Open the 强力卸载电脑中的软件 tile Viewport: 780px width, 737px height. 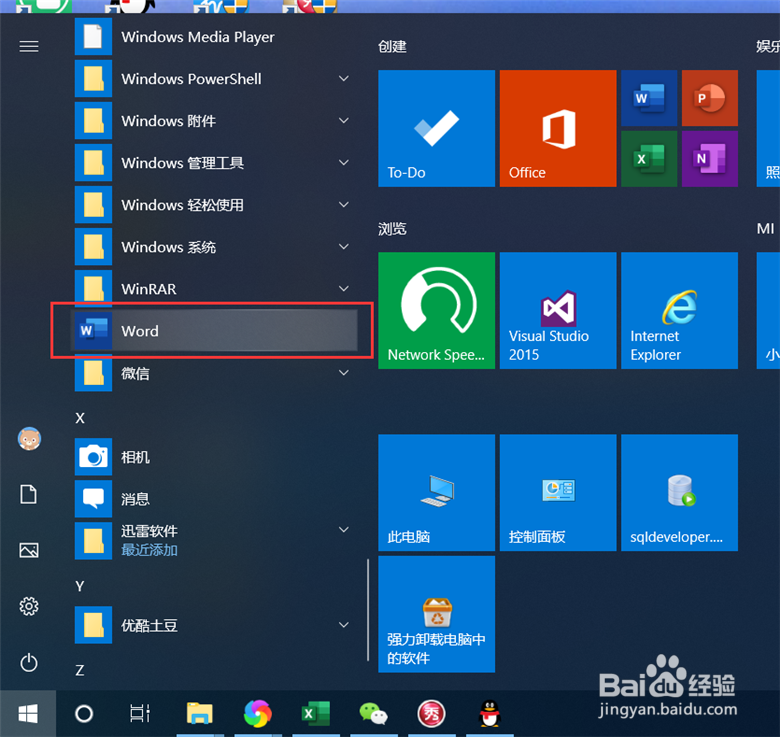coord(436,614)
